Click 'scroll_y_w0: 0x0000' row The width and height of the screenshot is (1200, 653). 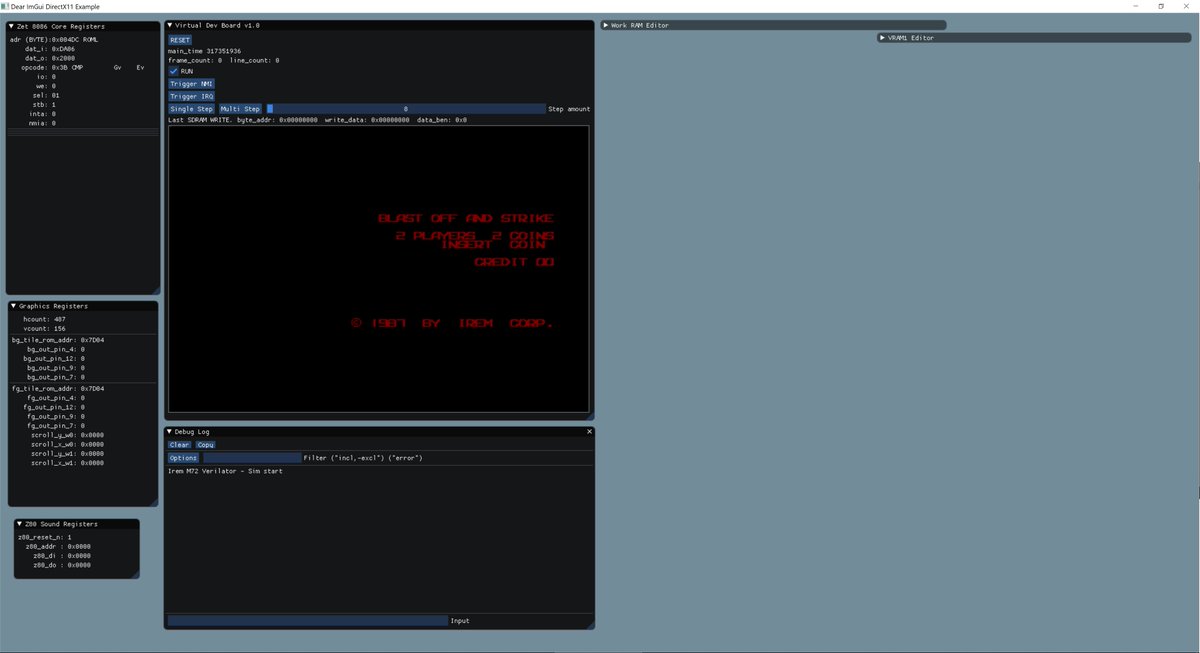pos(67,435)
